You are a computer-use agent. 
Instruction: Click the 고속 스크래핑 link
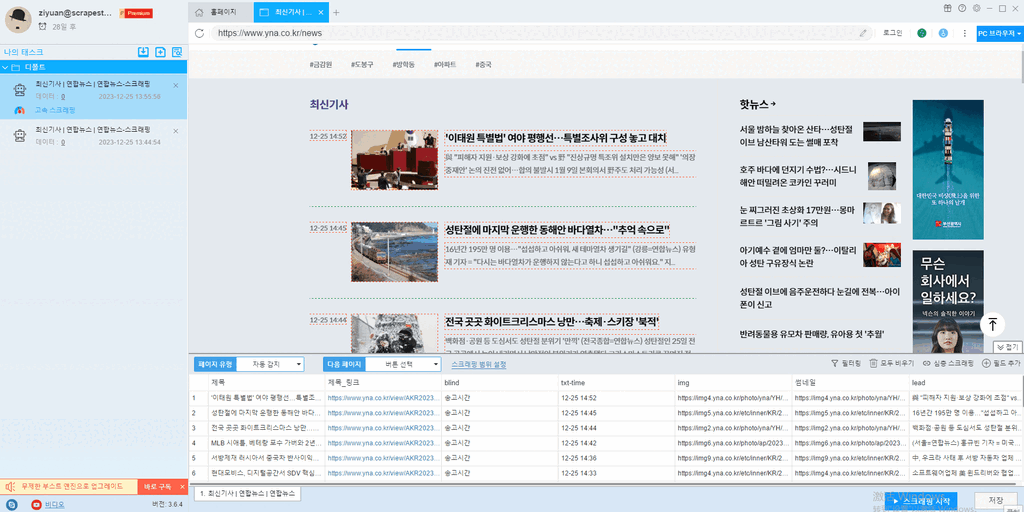pyautogui.click(x=55, y=110)
